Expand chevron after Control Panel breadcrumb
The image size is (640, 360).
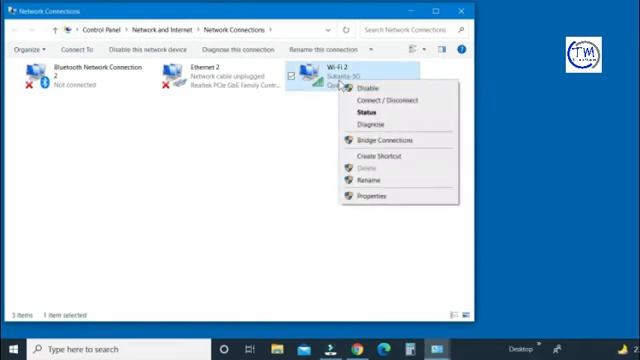pyautogui.click(x=126, y=30)
